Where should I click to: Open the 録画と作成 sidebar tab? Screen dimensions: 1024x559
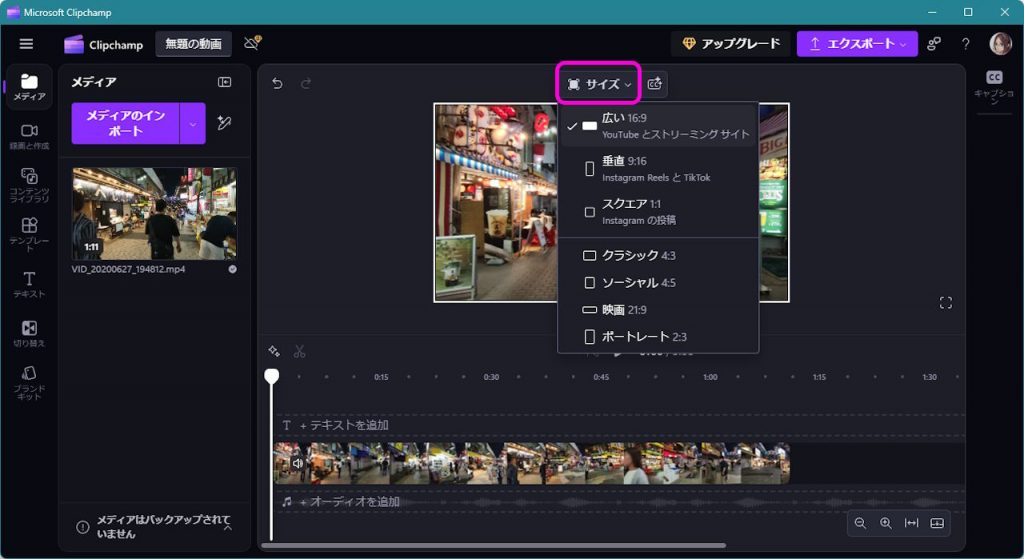click(x=29, y=137)
